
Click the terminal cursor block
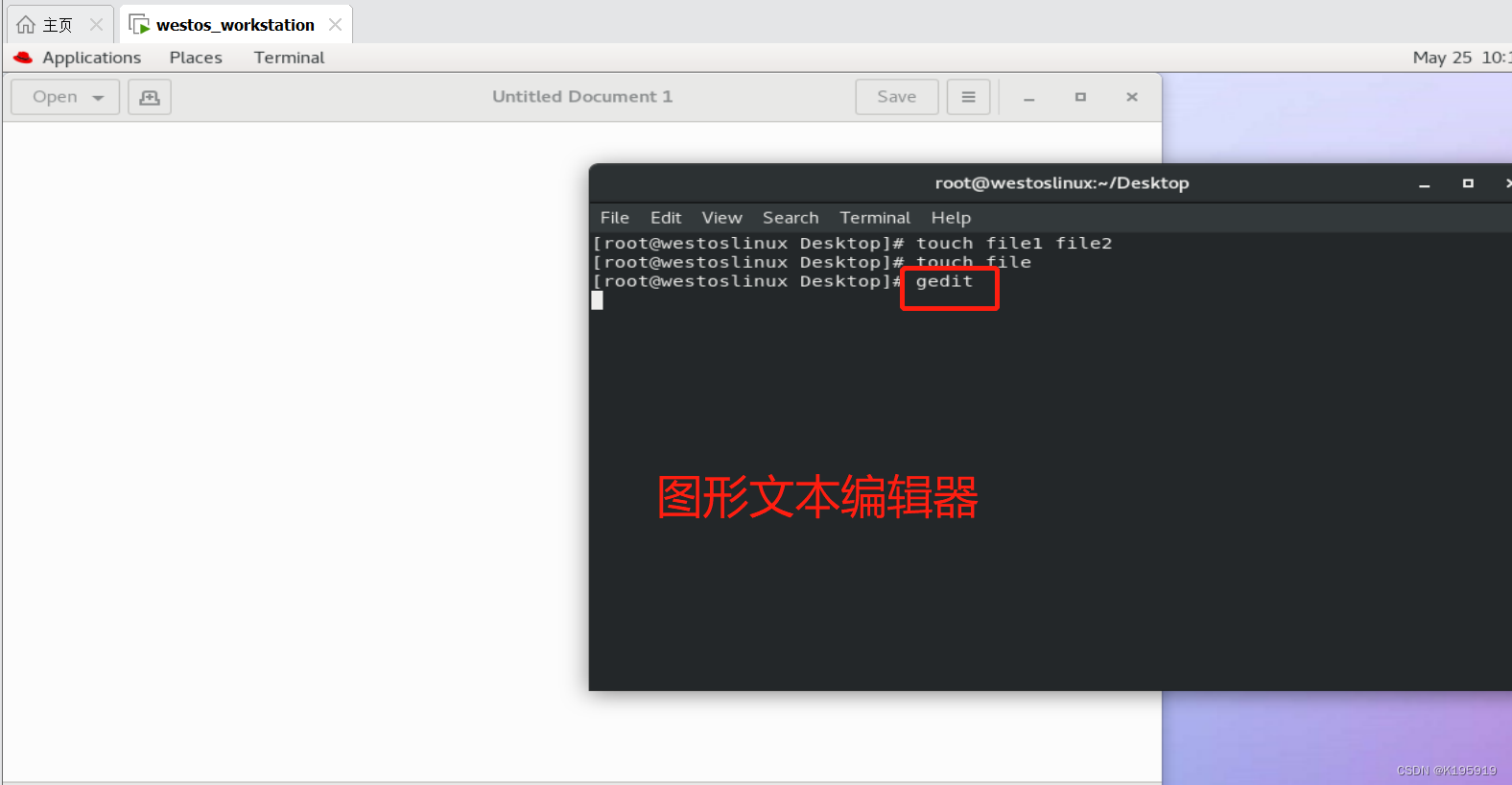[x=597, y=300]
